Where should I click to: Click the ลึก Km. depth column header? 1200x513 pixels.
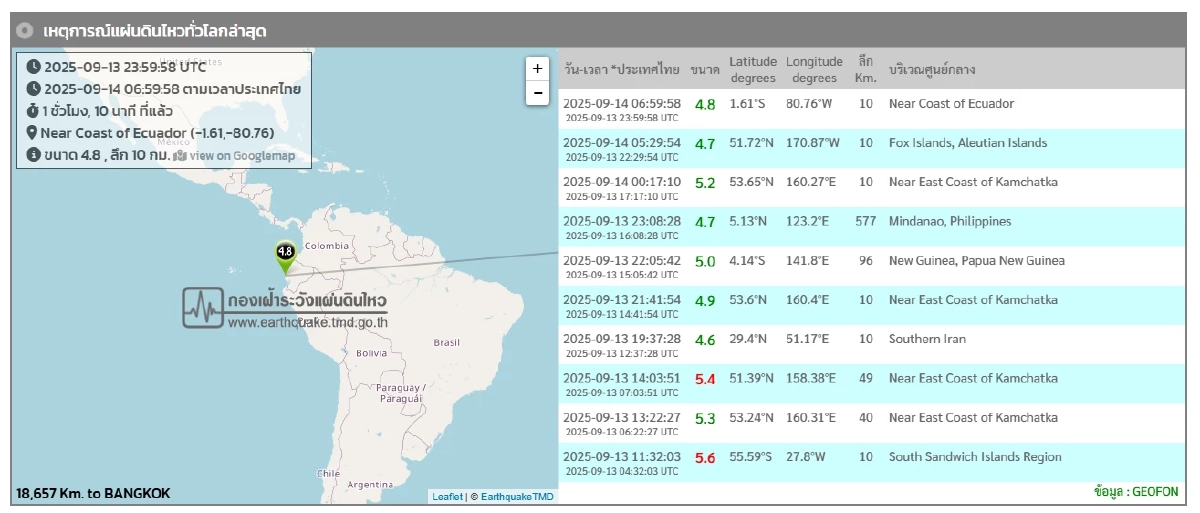click(x=865, y=69)
